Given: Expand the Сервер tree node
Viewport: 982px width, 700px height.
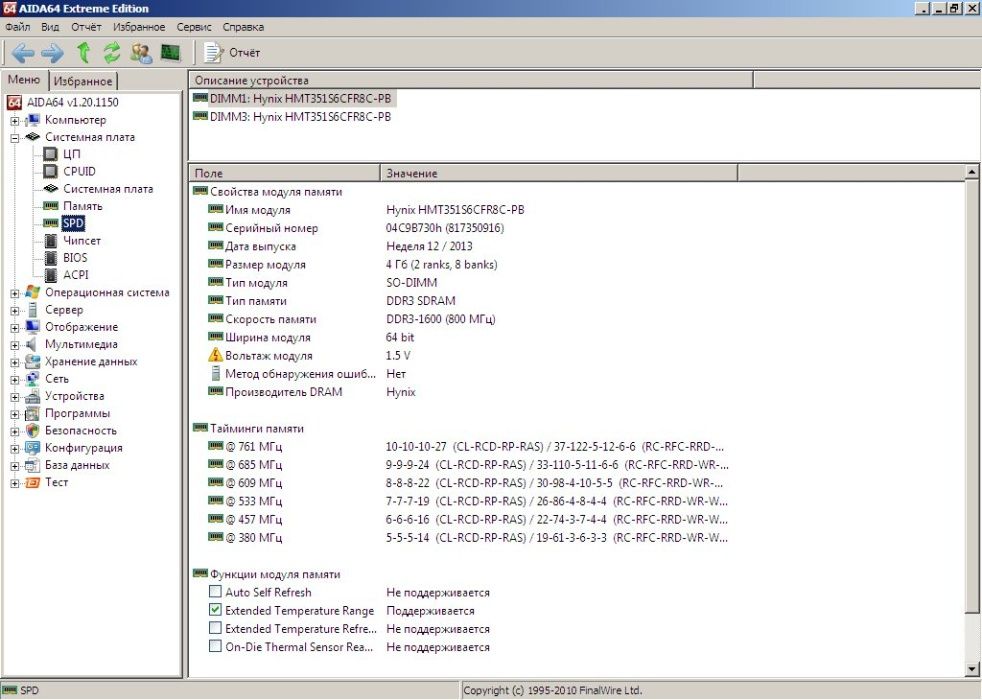Looking at the screenshot, I should click(14, 311).
